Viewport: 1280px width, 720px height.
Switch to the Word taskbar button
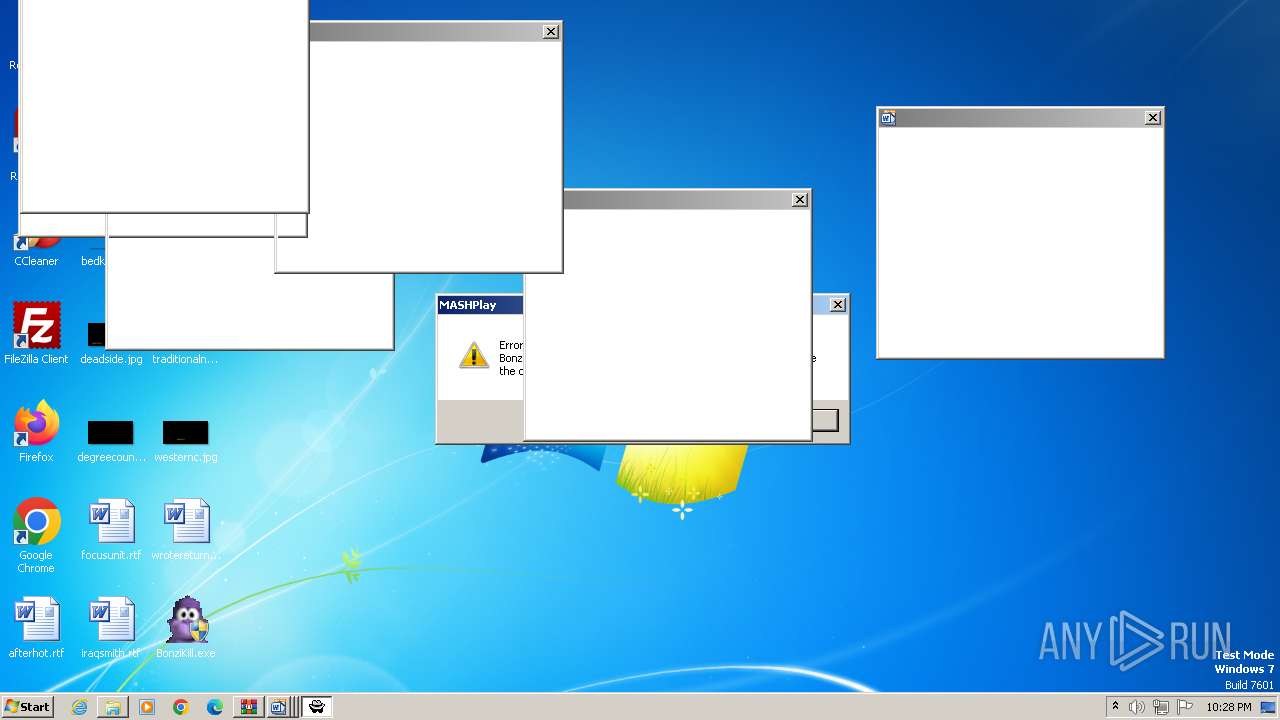coord(279,707)
